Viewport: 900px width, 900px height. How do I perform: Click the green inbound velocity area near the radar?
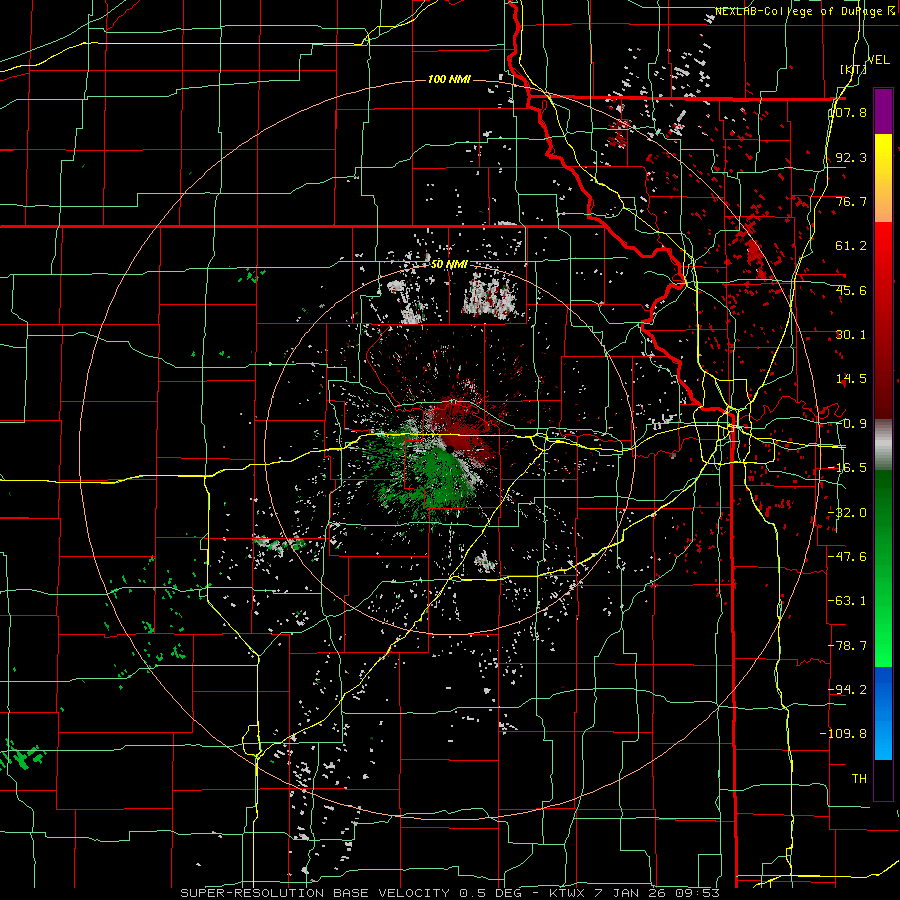pyautogui.click(x=442, y=474)
